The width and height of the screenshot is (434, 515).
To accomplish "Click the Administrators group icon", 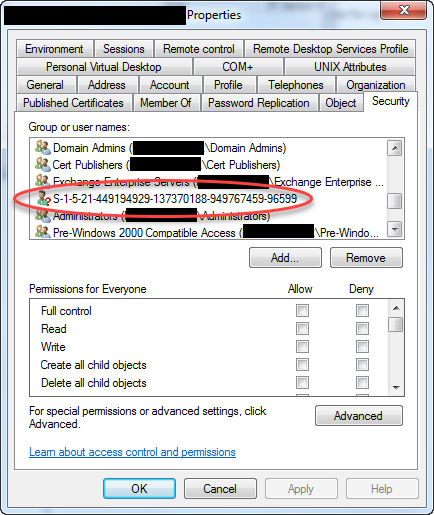I will click(x=43, y=215).
